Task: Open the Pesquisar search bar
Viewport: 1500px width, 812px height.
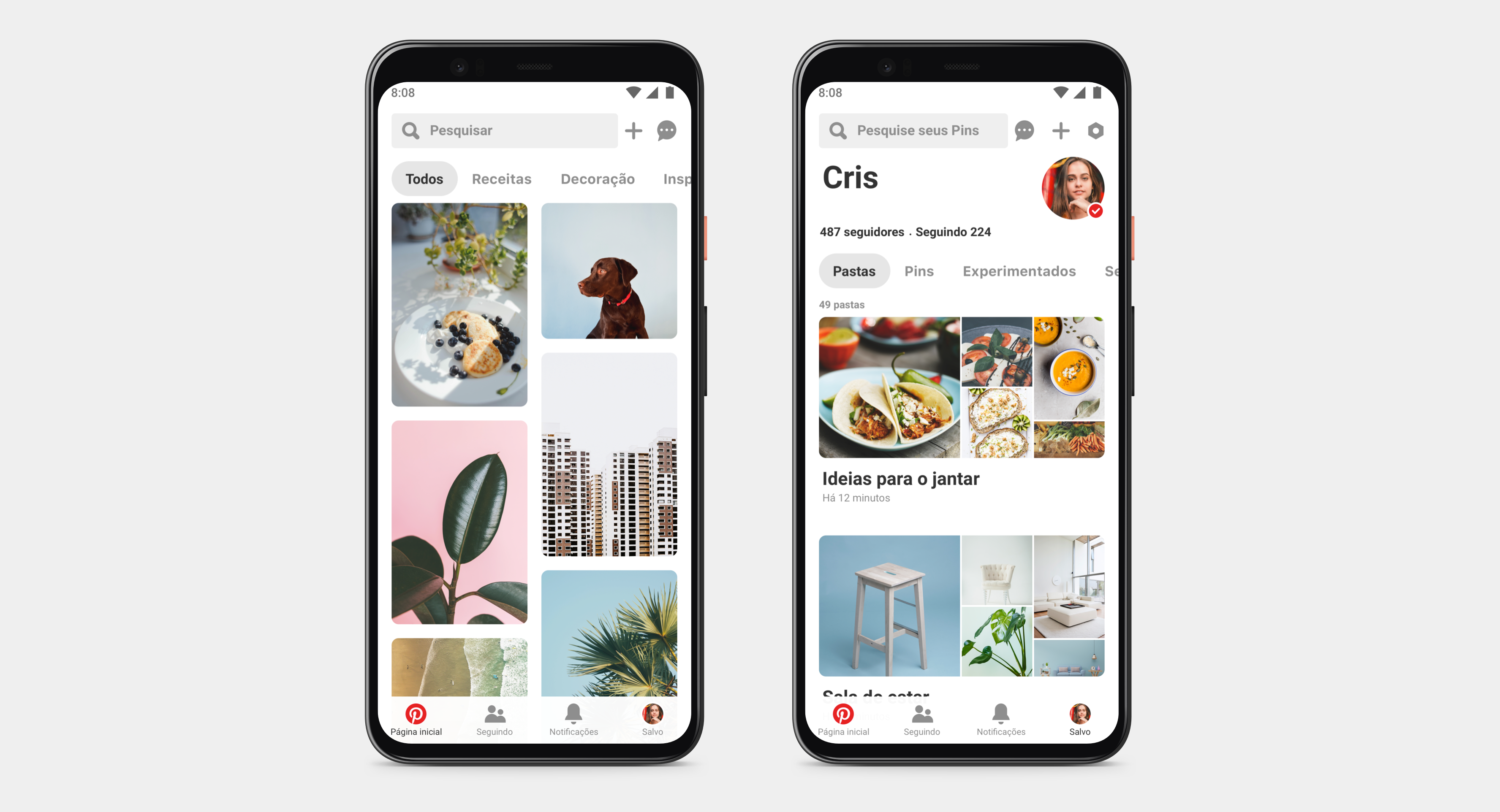Action: (x=503, y=129)
